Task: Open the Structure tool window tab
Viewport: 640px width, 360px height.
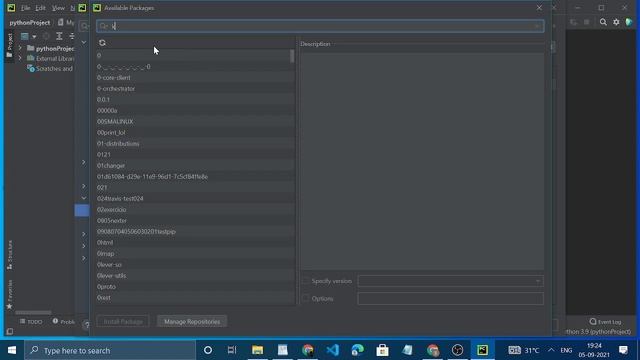Action: pyautogui.click(x=9, y=255)
